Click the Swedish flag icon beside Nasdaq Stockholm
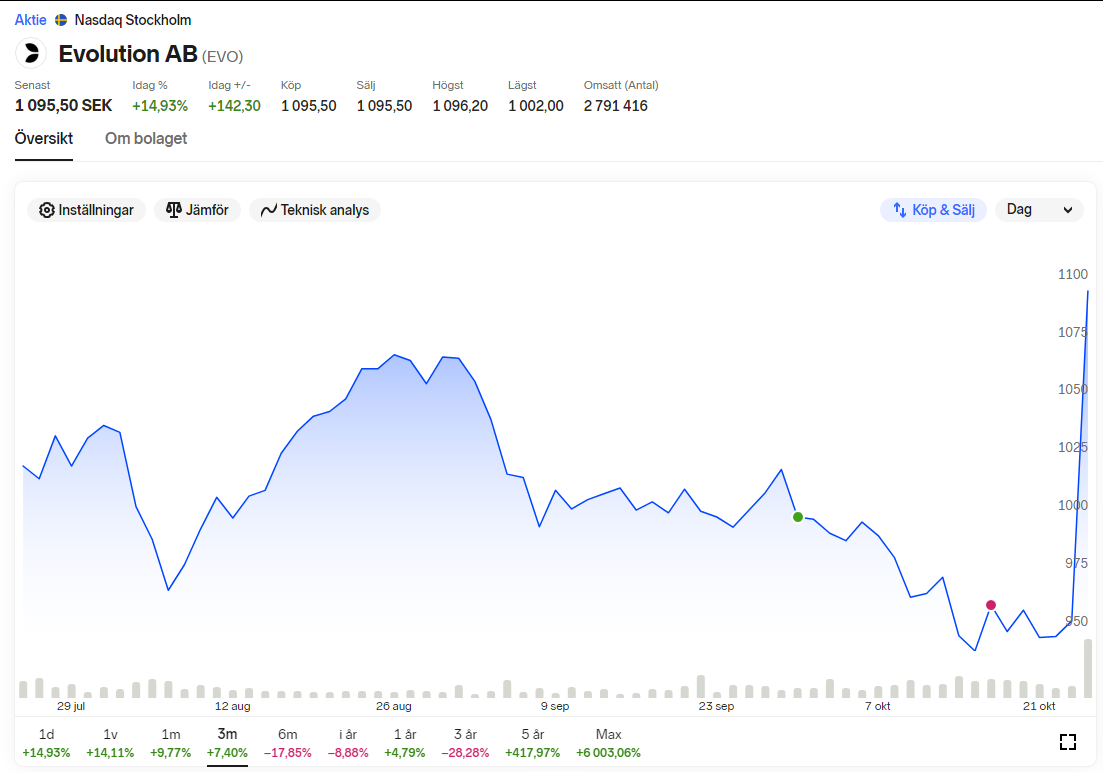The image size is (1103, 772). pos(61,20)
